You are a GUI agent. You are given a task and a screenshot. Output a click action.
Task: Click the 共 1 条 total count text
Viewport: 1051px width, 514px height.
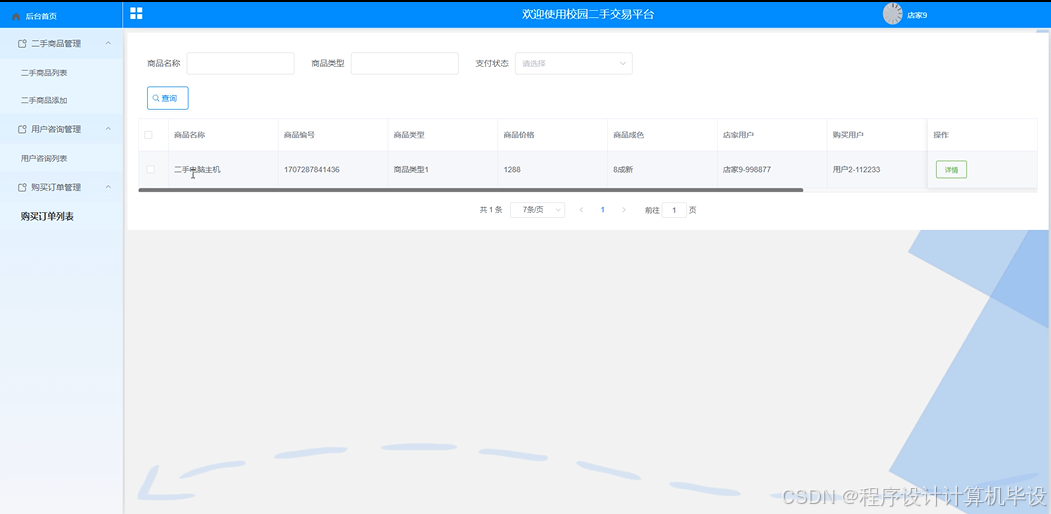(x=491, y=210)
